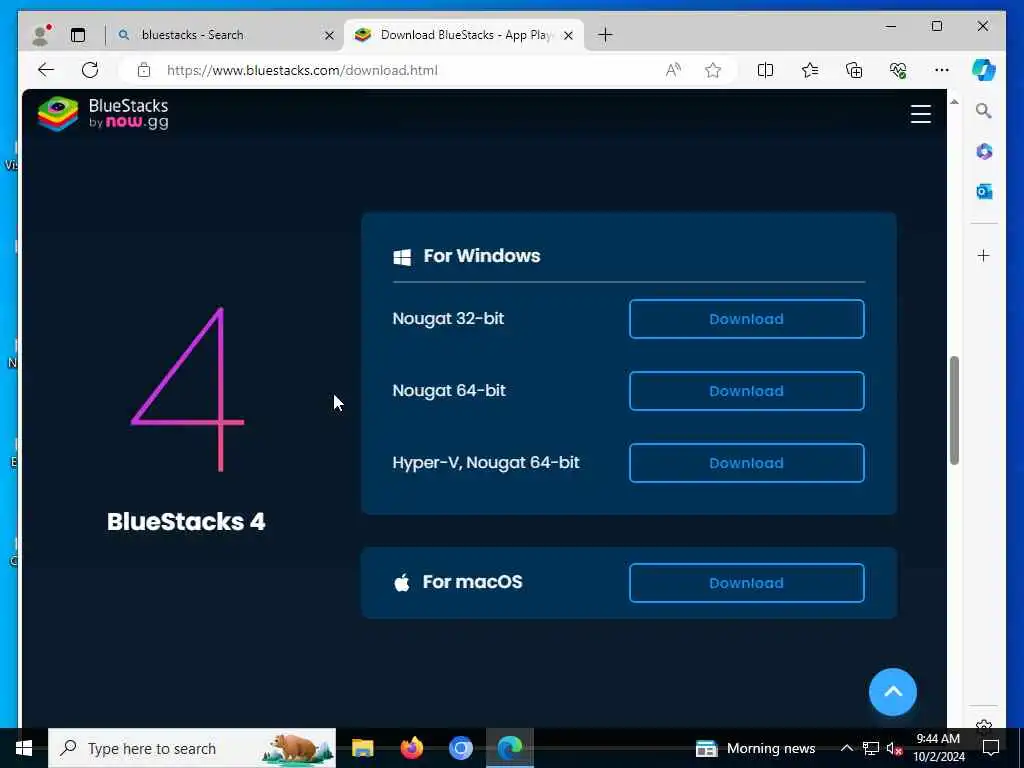Download BlueStacks 4 for macOS
The height and width of the screenshot is (768, 1024).
click(746, 583)
